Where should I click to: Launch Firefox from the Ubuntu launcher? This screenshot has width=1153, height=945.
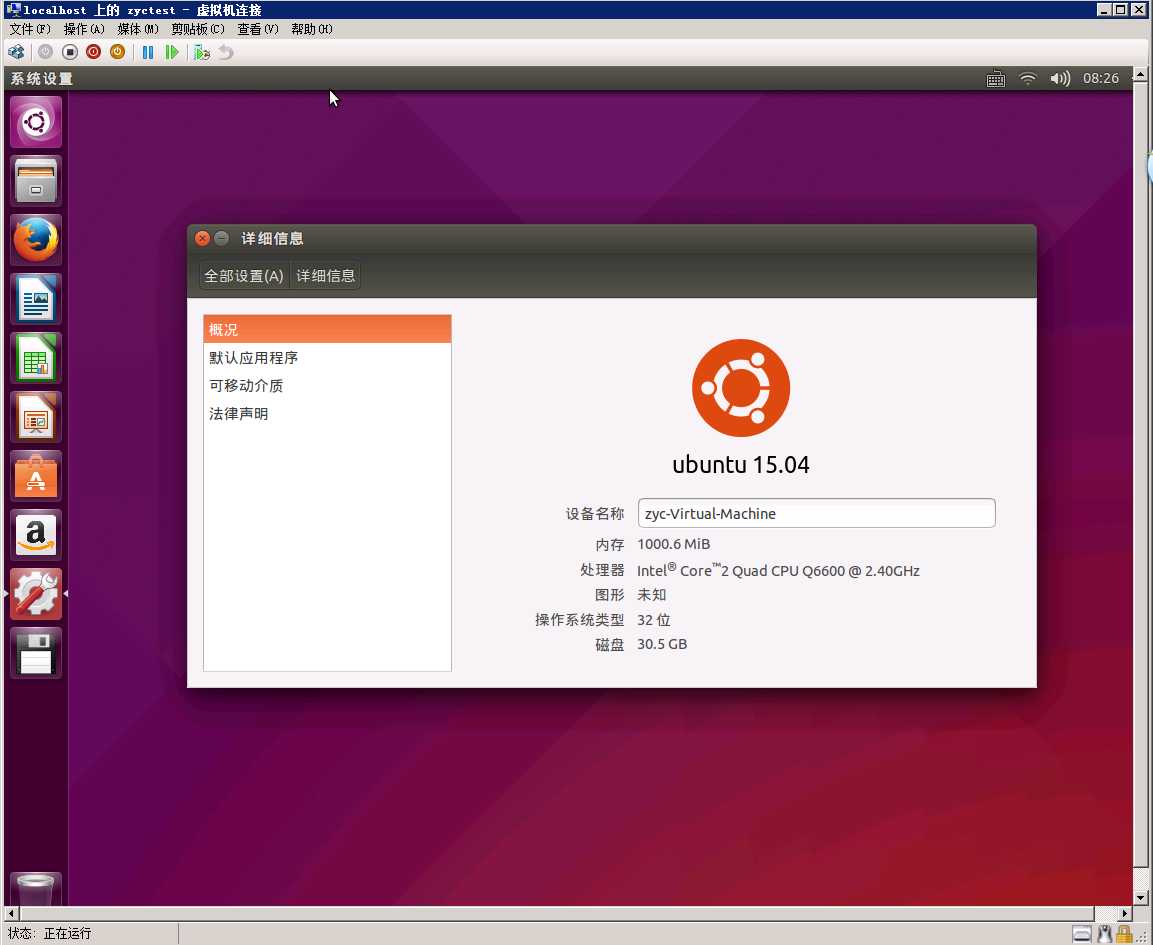pyautogui.click(x=36, y=240)
